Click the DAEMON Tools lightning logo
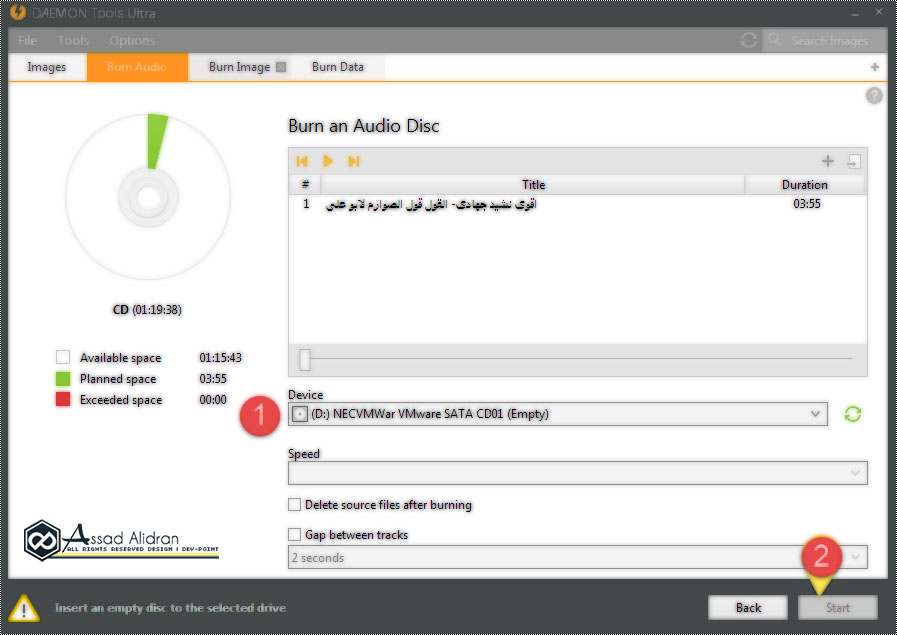The height and width of the screenshot is (635, 897). (18, 12)
